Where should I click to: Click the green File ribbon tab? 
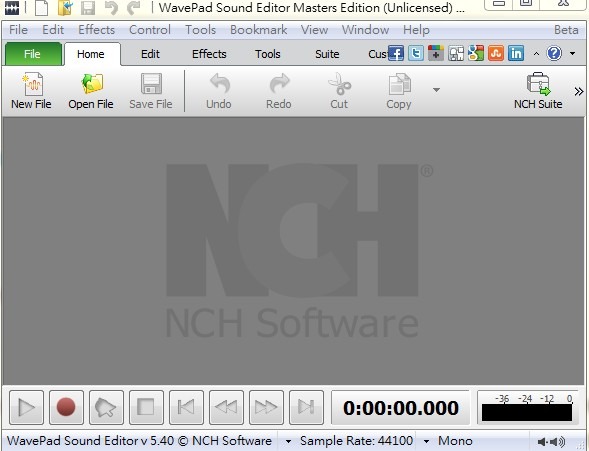pyautogui.click(x=33, y=54)
